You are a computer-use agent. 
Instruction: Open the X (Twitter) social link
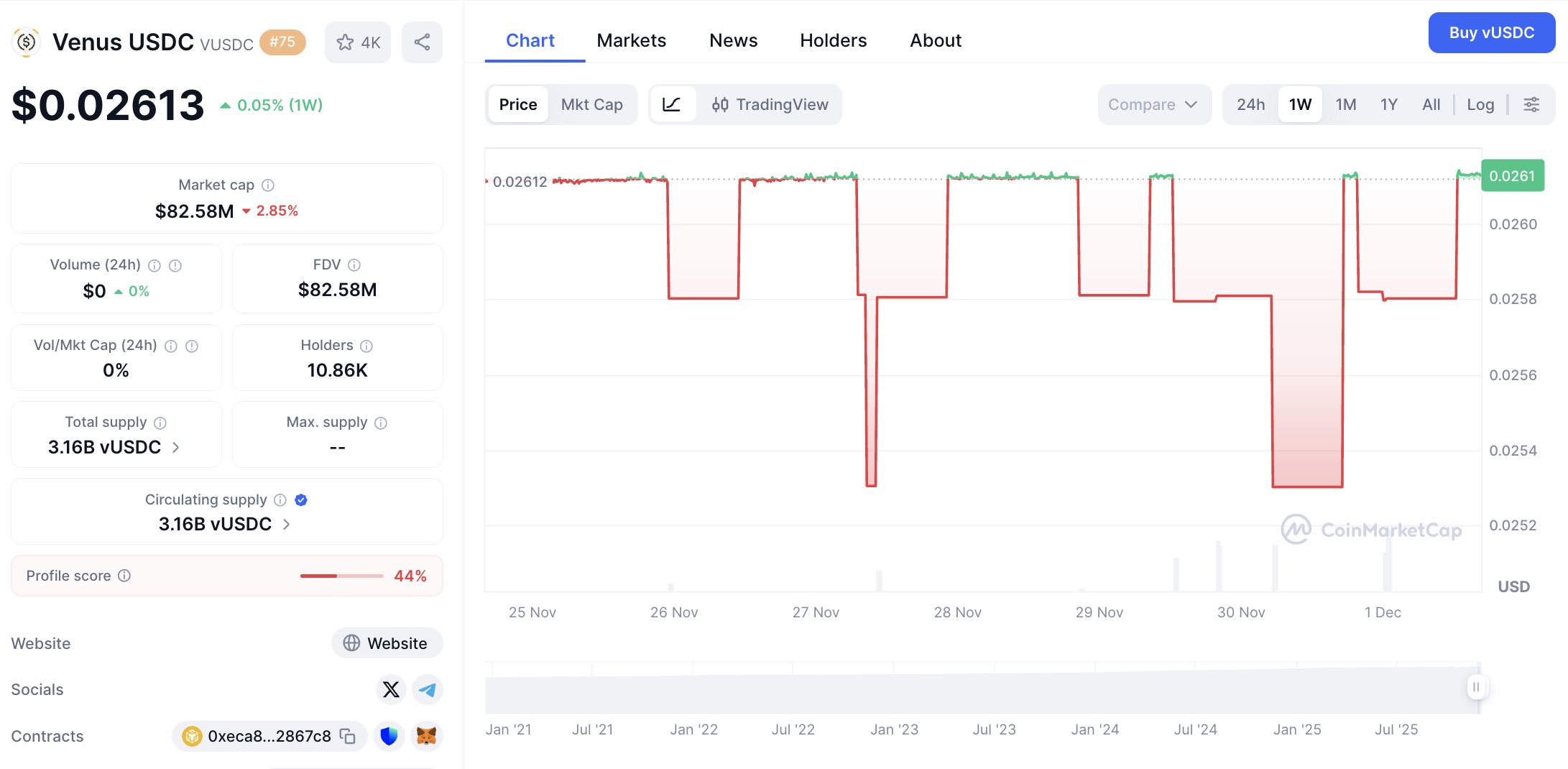[391, 690]
